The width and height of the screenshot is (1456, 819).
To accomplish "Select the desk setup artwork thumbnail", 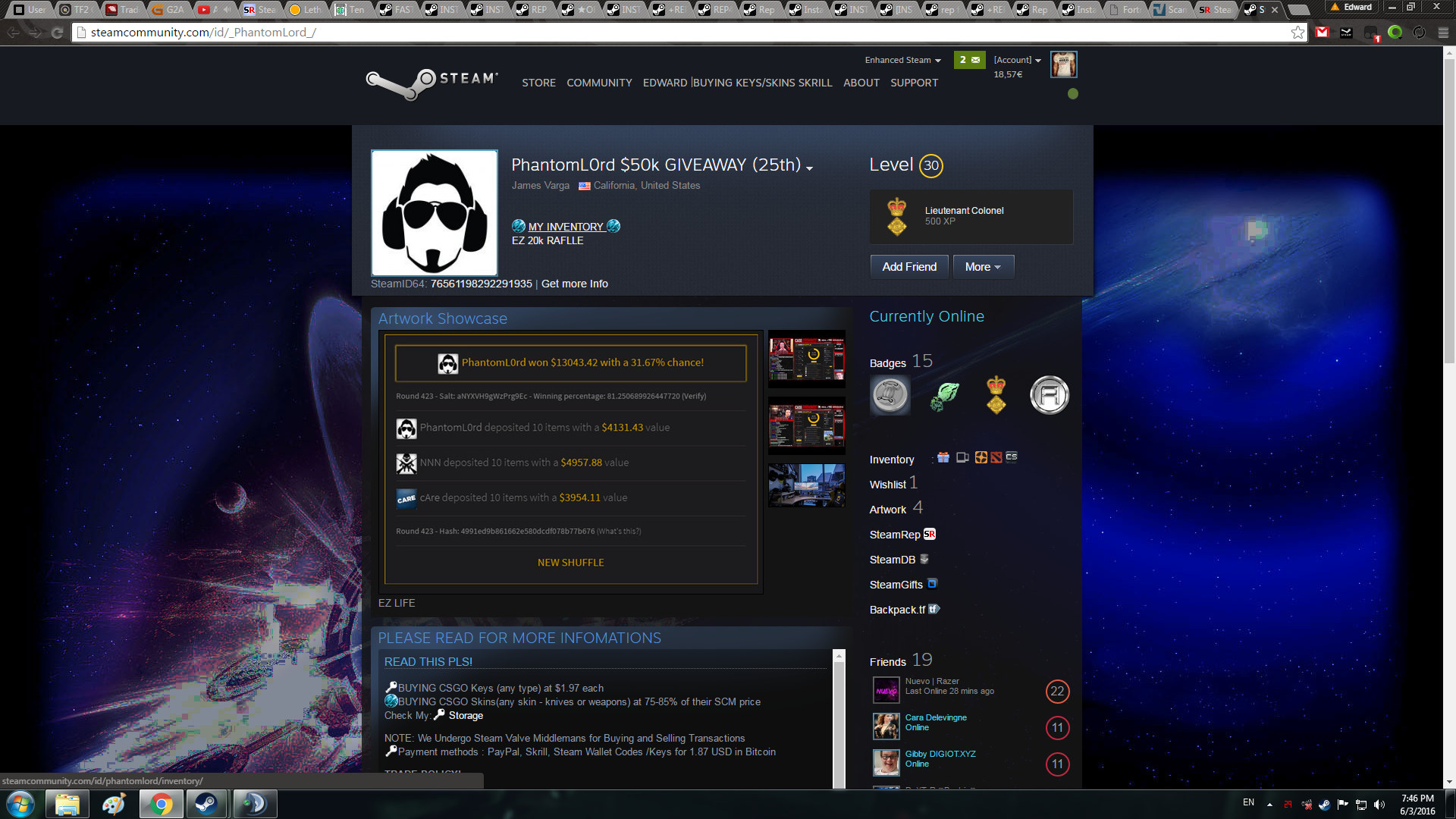I will coord(806,485).
